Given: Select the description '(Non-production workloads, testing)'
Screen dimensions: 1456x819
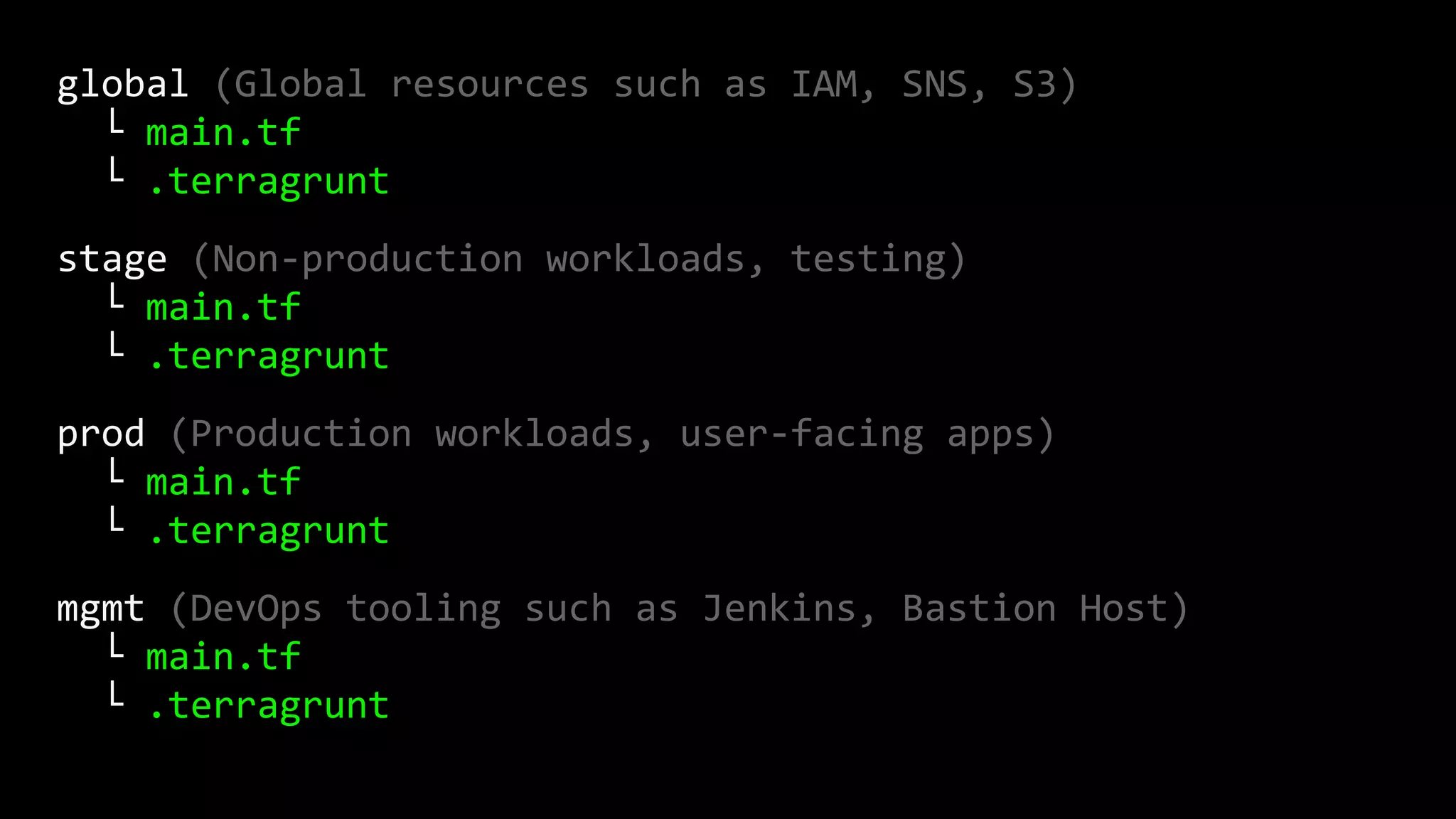Looking at the screenshot, I should click(579, 259).
